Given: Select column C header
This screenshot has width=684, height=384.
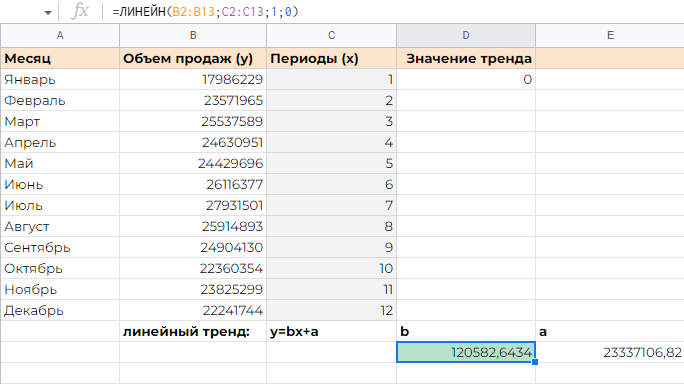Looking at the screenshot, I should 332,35.
